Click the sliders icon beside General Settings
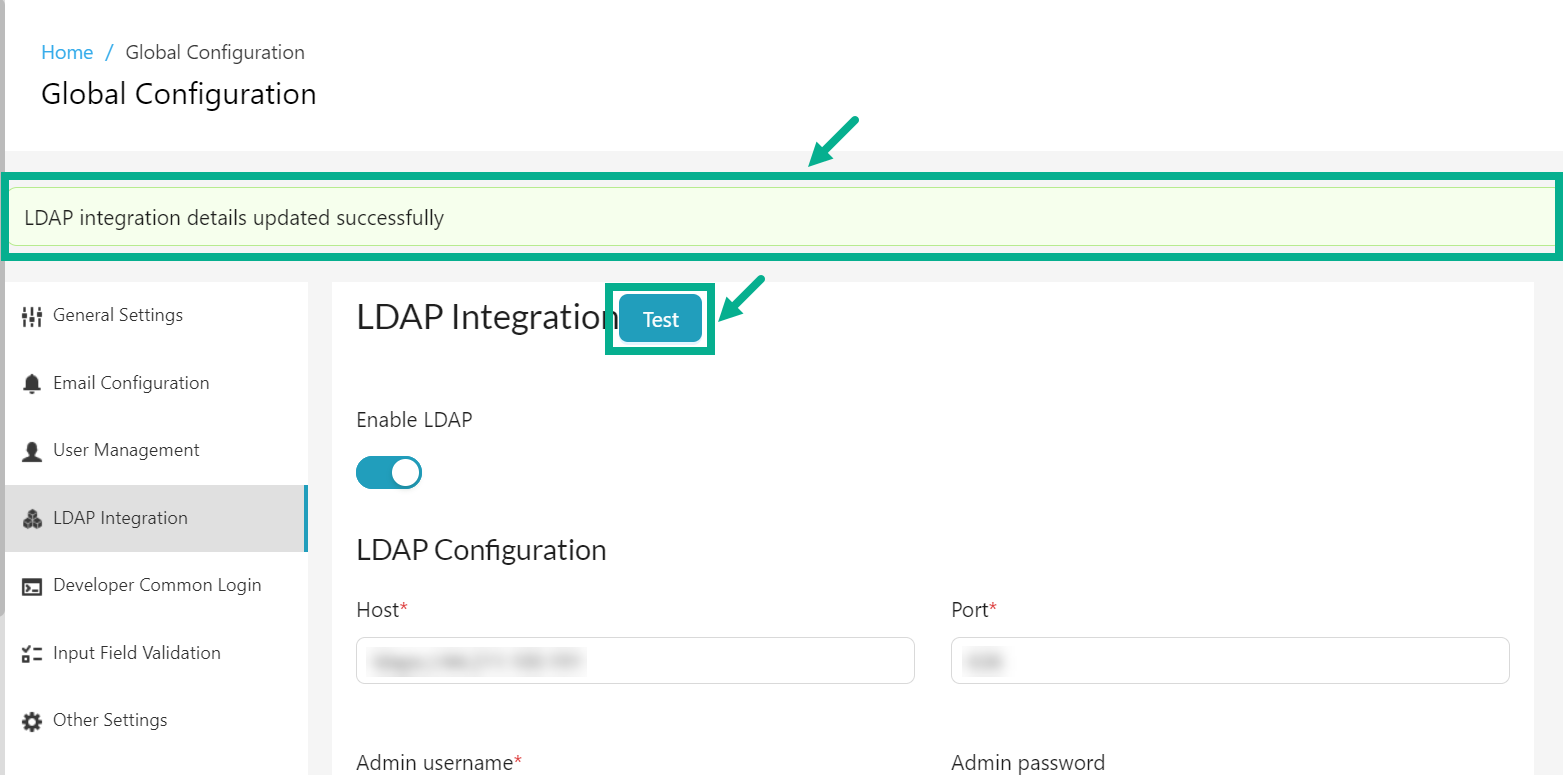The image size is (1563, 775). pyautogui.click(x=33, y=315)
